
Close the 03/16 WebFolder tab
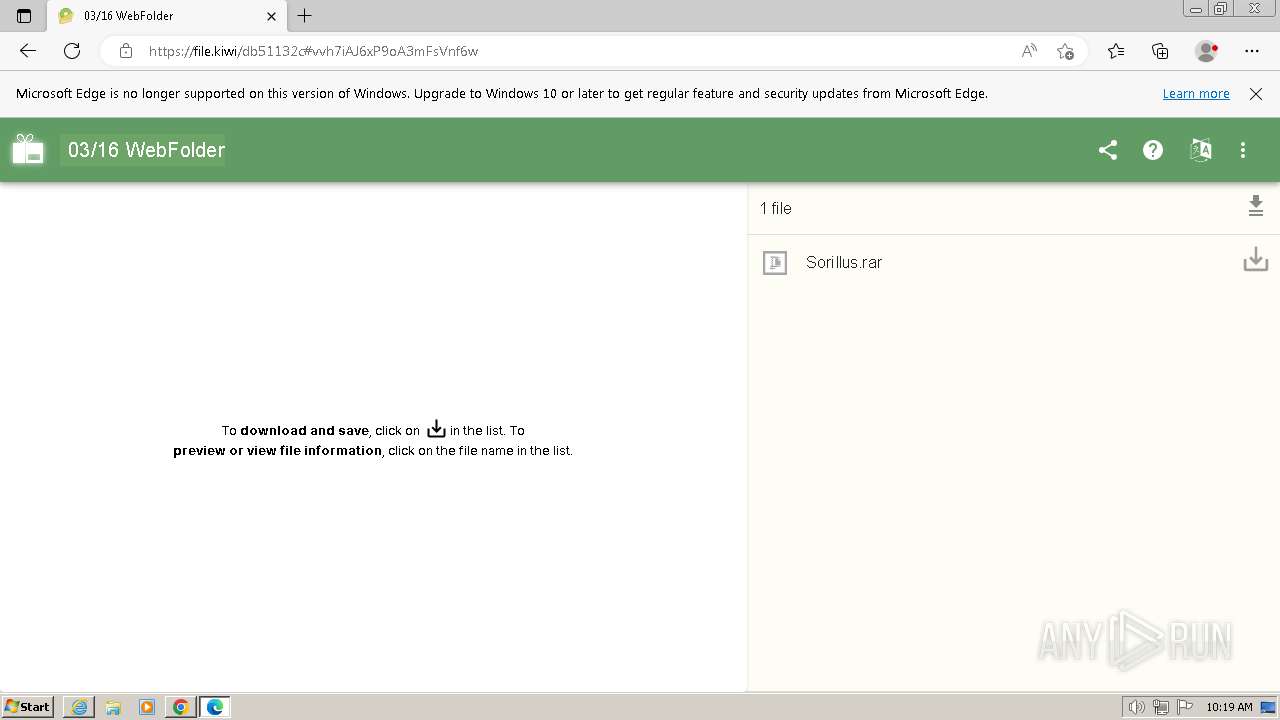tap(271, 16)
